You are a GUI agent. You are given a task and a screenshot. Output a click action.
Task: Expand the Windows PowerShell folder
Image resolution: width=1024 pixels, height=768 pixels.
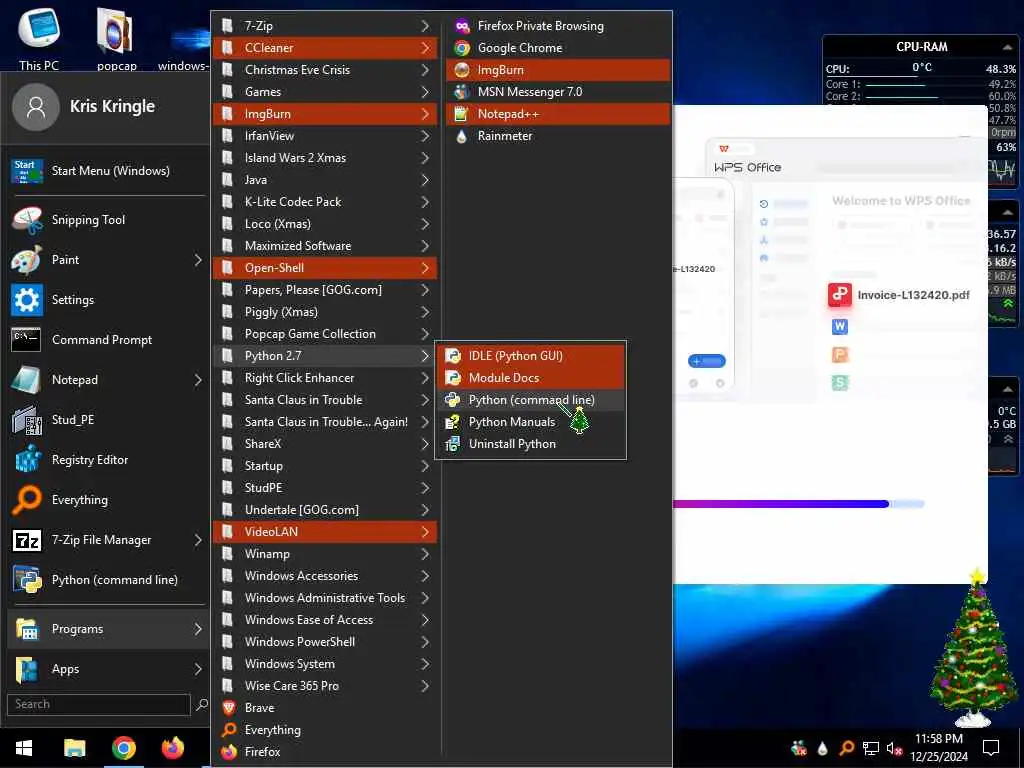325,642
